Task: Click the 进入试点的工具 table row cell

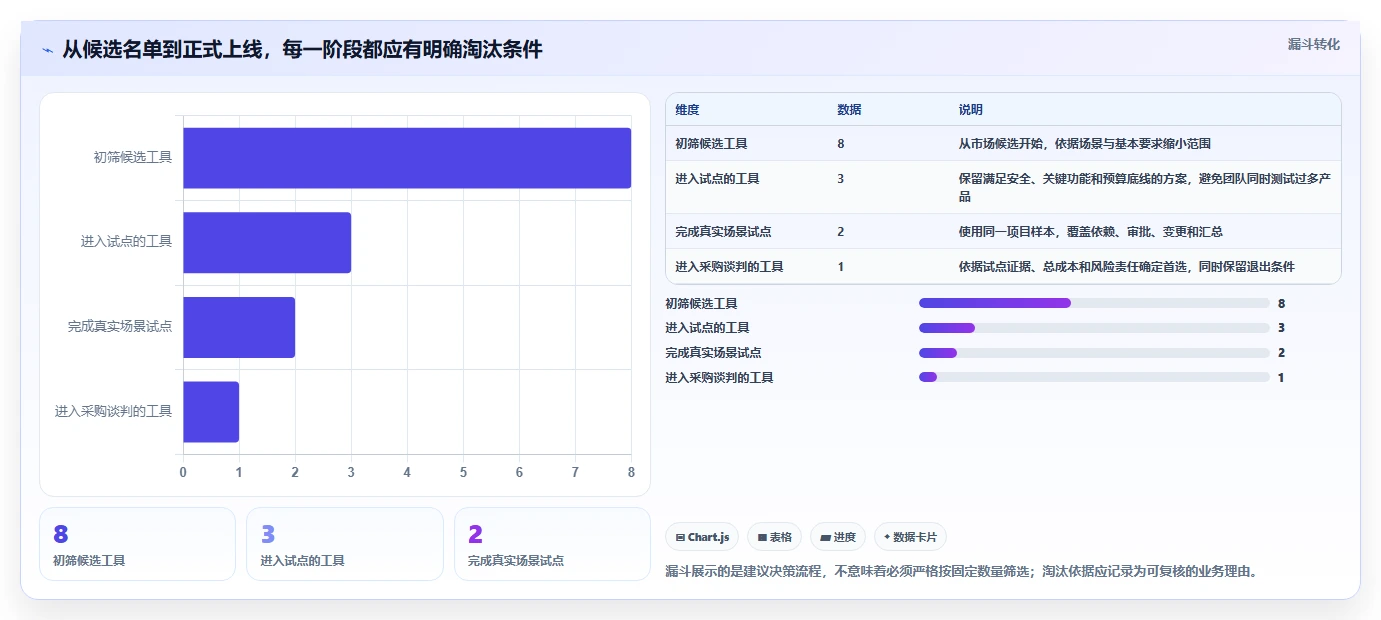Action: (717, 179)
